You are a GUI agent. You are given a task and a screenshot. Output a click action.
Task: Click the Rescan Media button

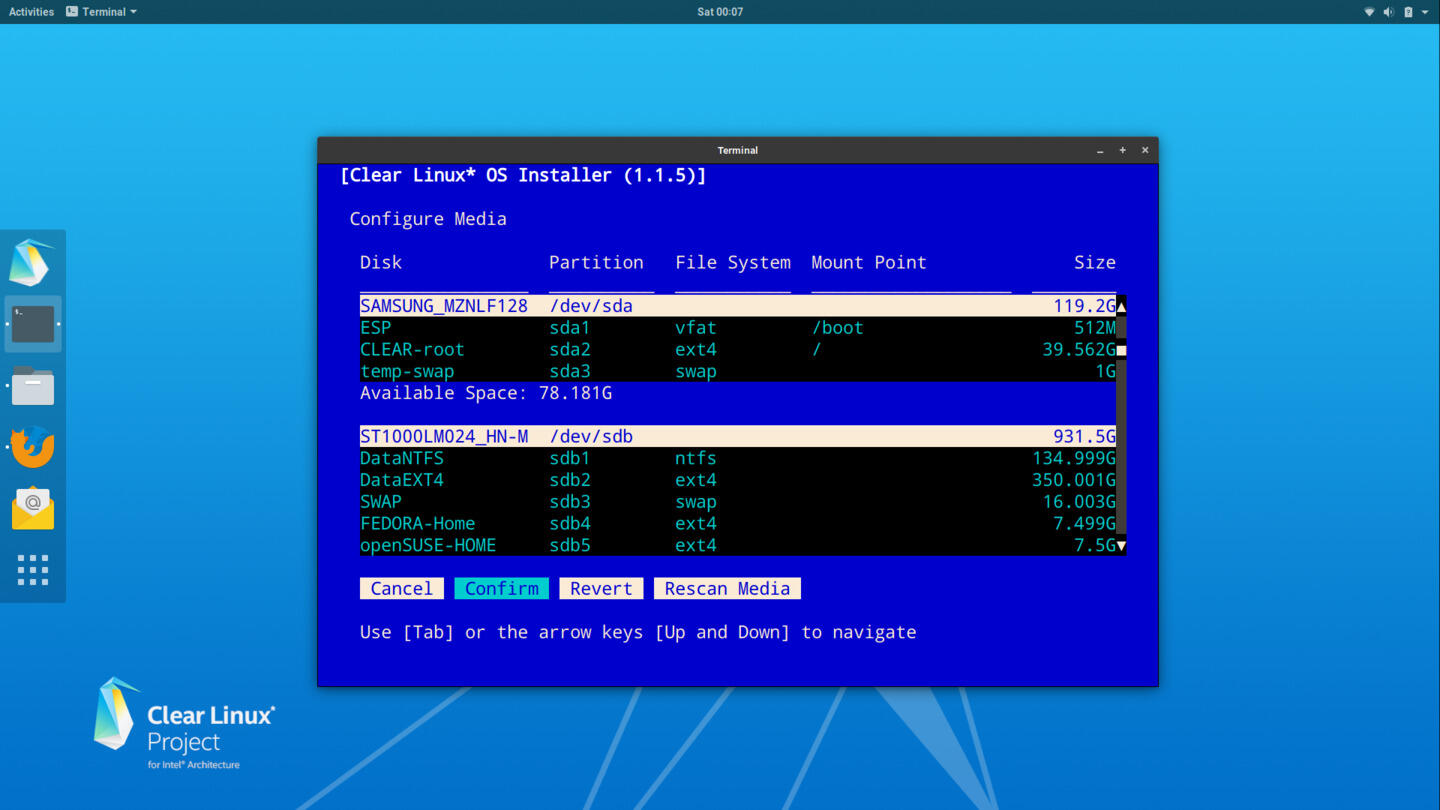(x=727, y=588)
